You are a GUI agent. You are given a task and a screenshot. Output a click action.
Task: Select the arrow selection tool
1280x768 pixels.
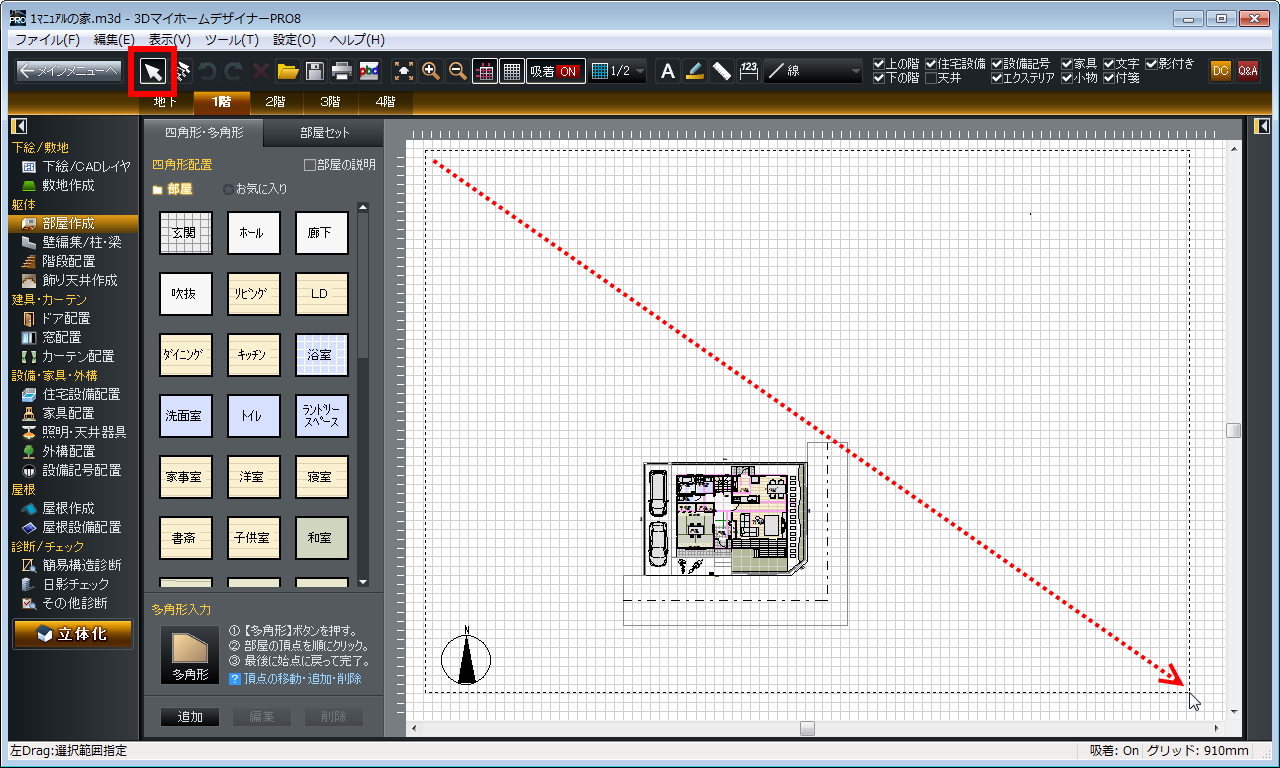coord(153,71)
